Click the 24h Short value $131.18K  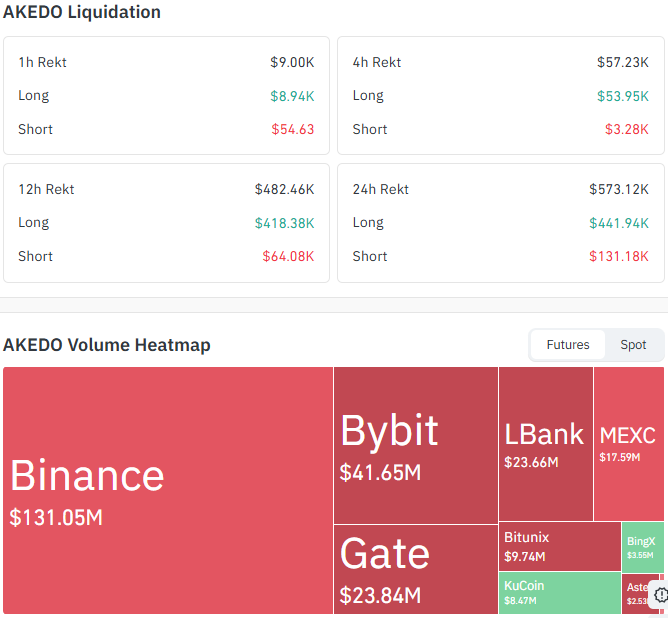click(619, 256)
